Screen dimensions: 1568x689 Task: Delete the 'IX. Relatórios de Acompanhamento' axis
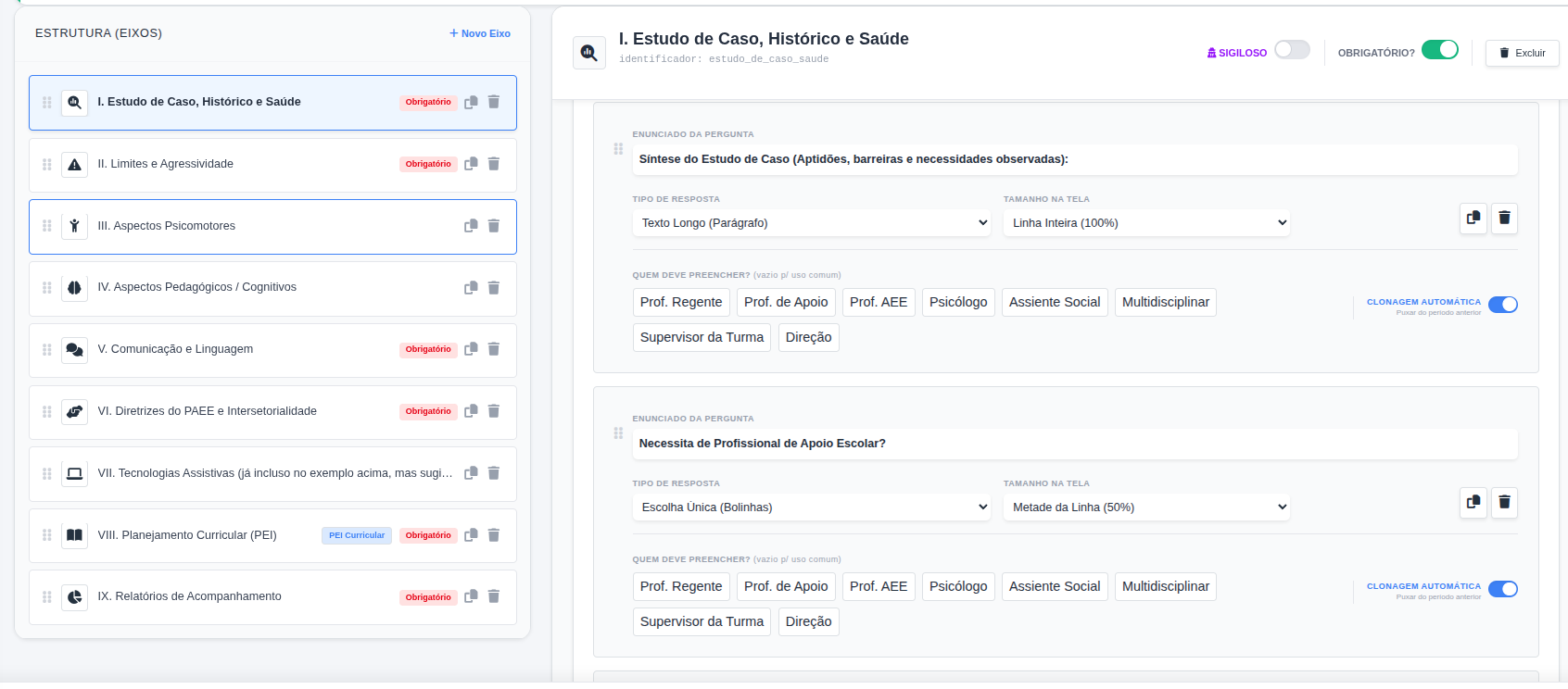coord(494,596)
